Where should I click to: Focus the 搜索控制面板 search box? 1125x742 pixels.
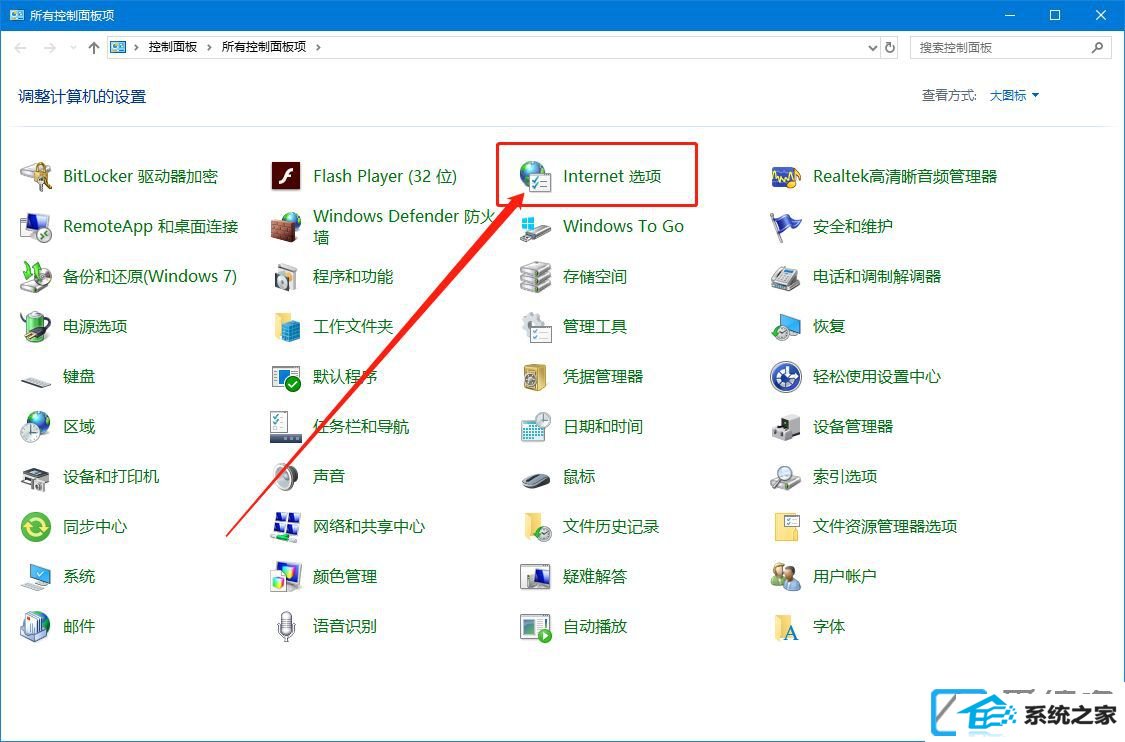tap(1010, 48)
